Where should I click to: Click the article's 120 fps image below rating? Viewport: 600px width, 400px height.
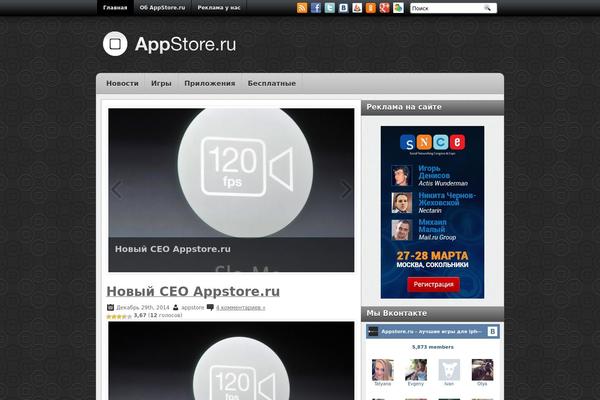coord(231,361)
